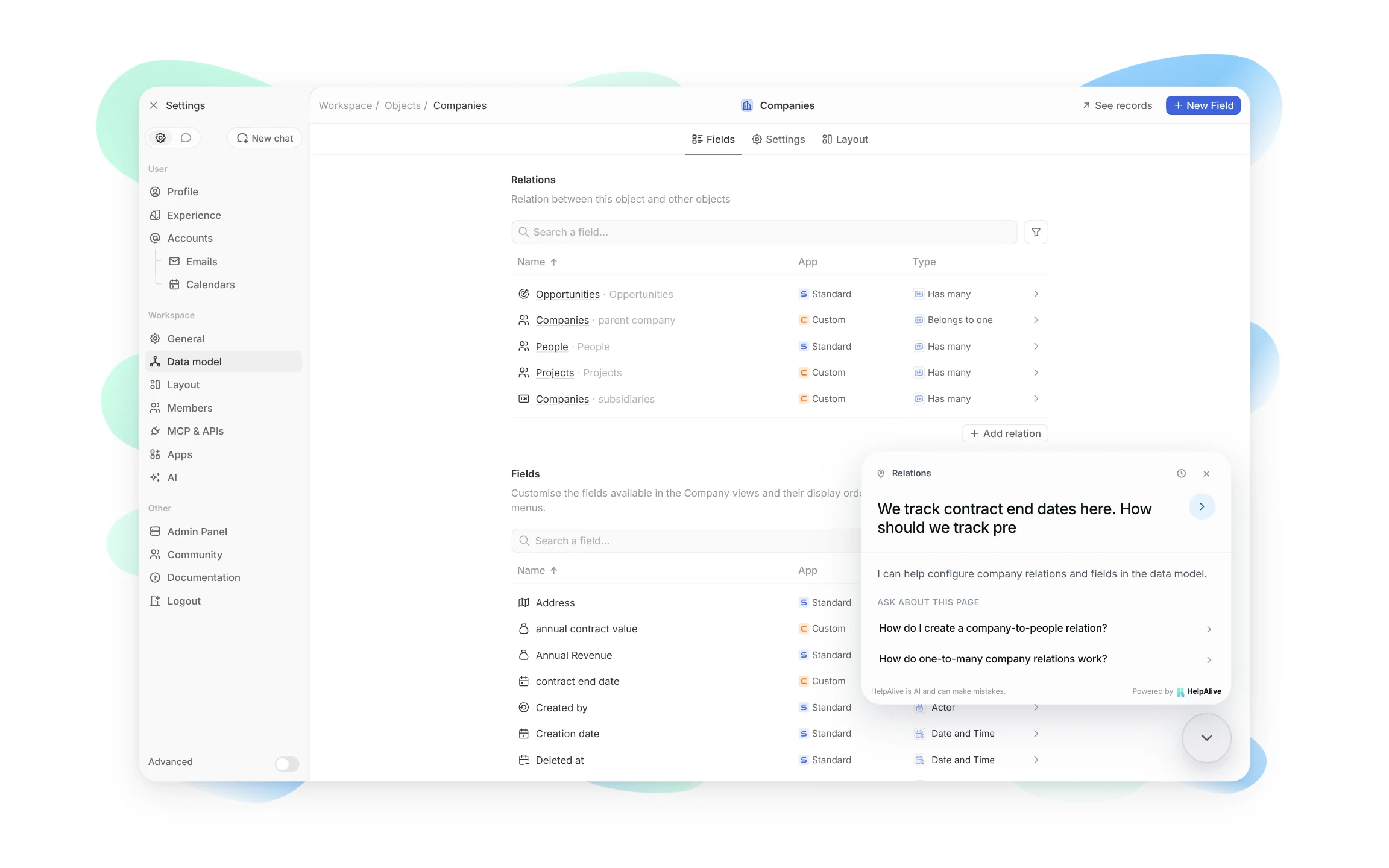The width and height of the screenshot is (1389, 868).
Task: Sort relations by Name column
Action: [x=537, y=262]
